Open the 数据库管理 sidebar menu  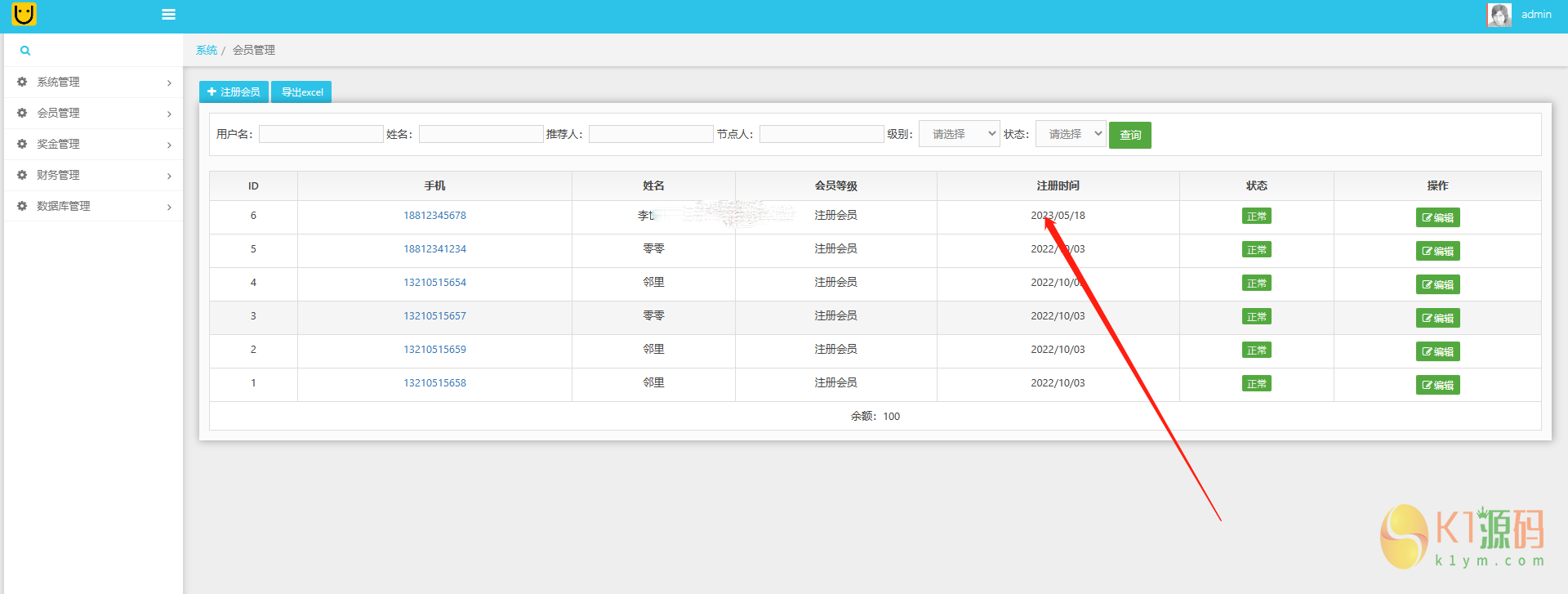[64, 206]
